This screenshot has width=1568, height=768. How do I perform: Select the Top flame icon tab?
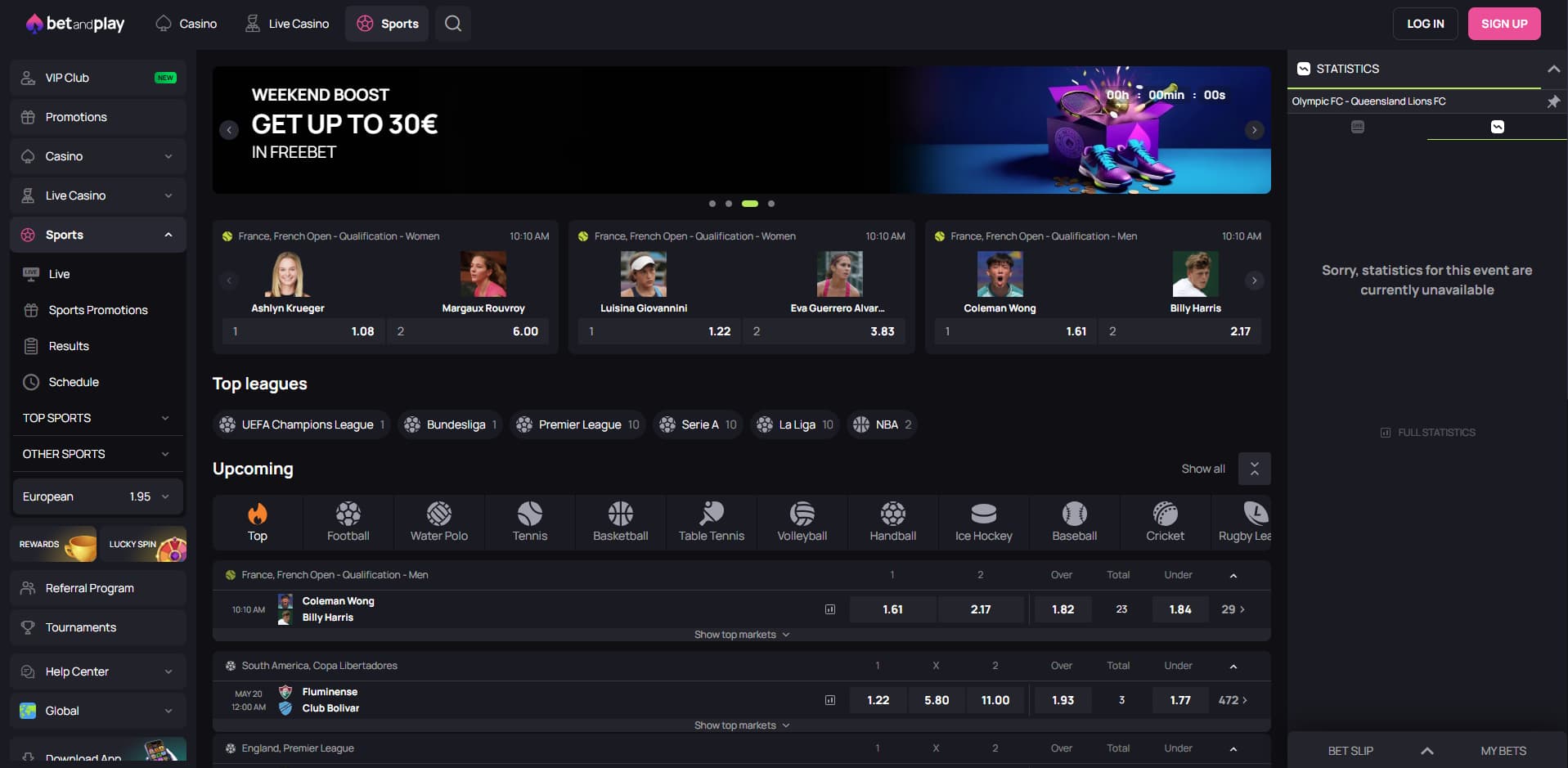[x=258, y=522]
